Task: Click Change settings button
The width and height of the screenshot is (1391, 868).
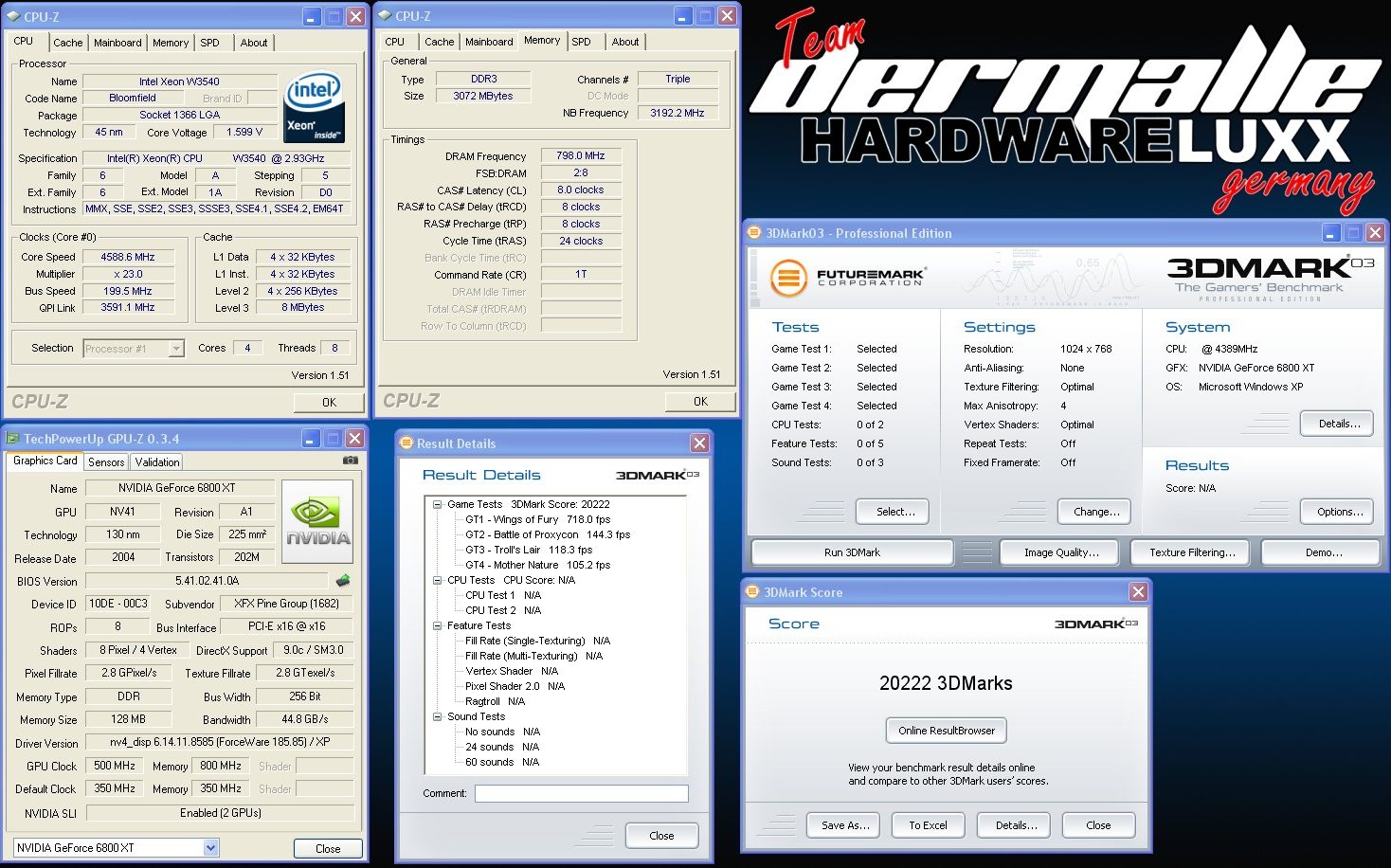Action: [1095, 512]
